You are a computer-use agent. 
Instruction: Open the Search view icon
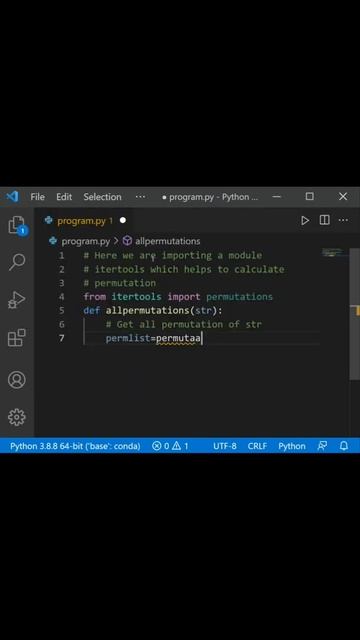[17, 262]
